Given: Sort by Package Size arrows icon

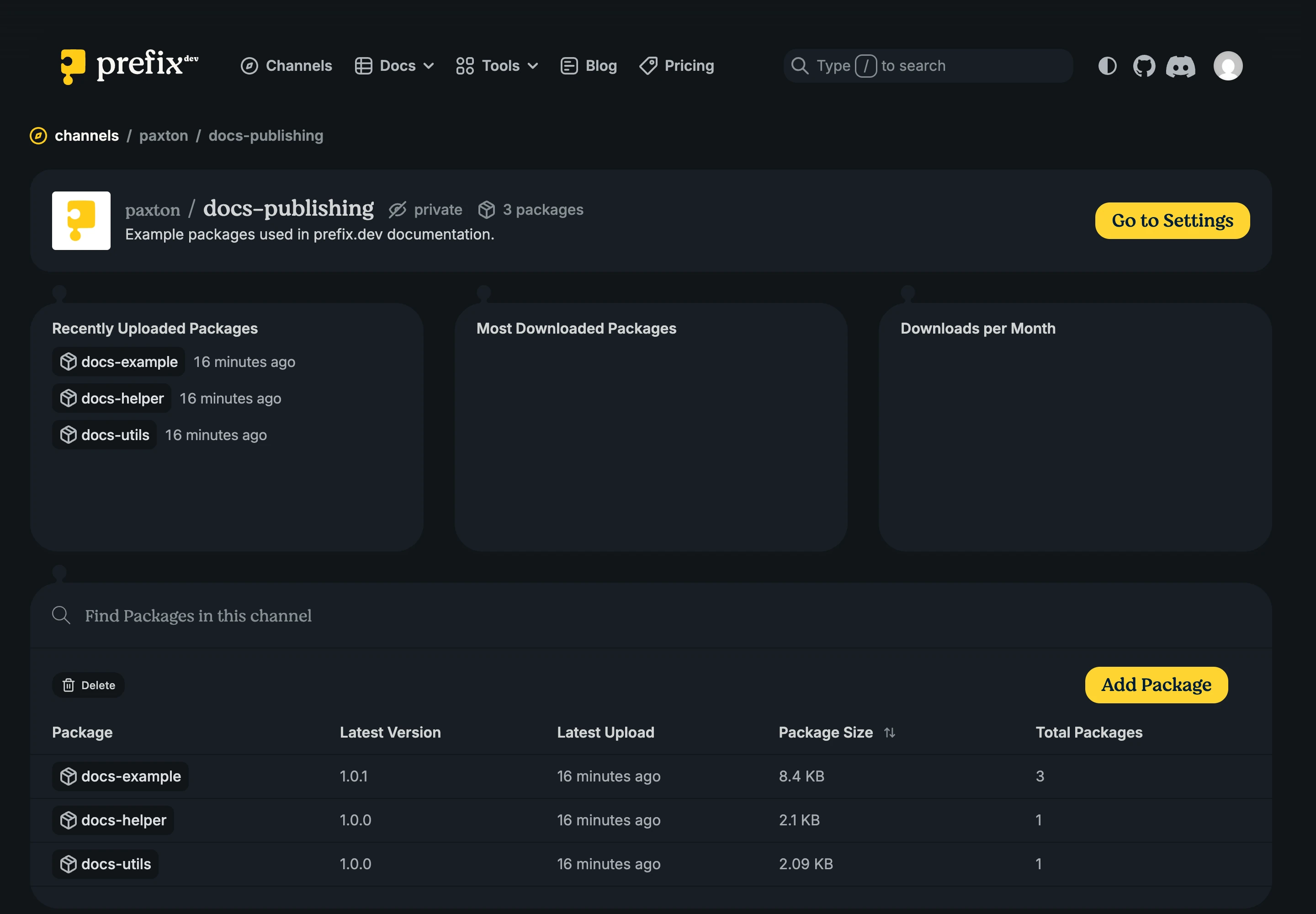Looking at the screenshot, I should coord(889,733).
